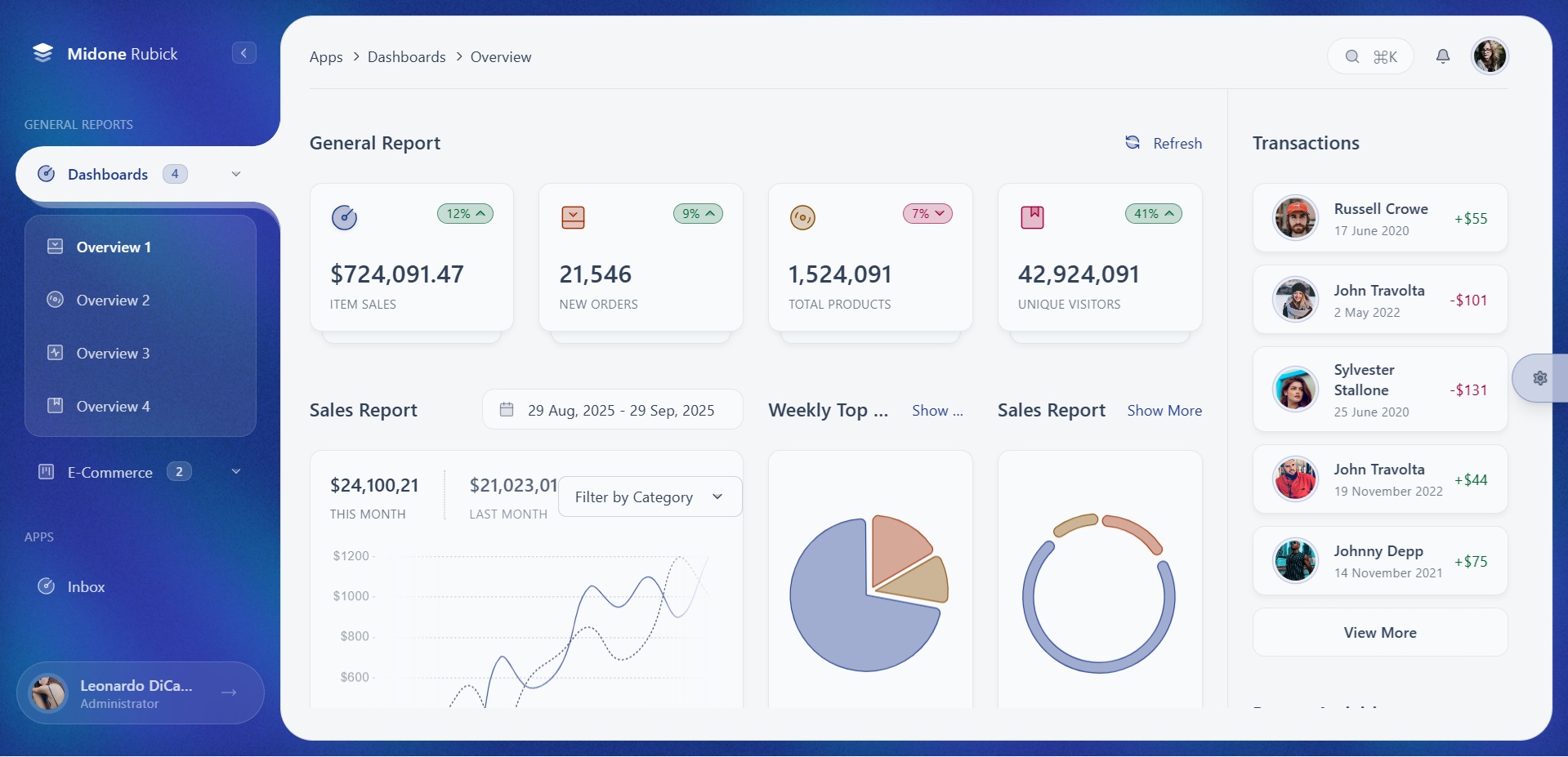The image size is (1568, 757).
Task: Open the Inbox app from sidebar
Action: pyautogui.click(x=86, y=587)
